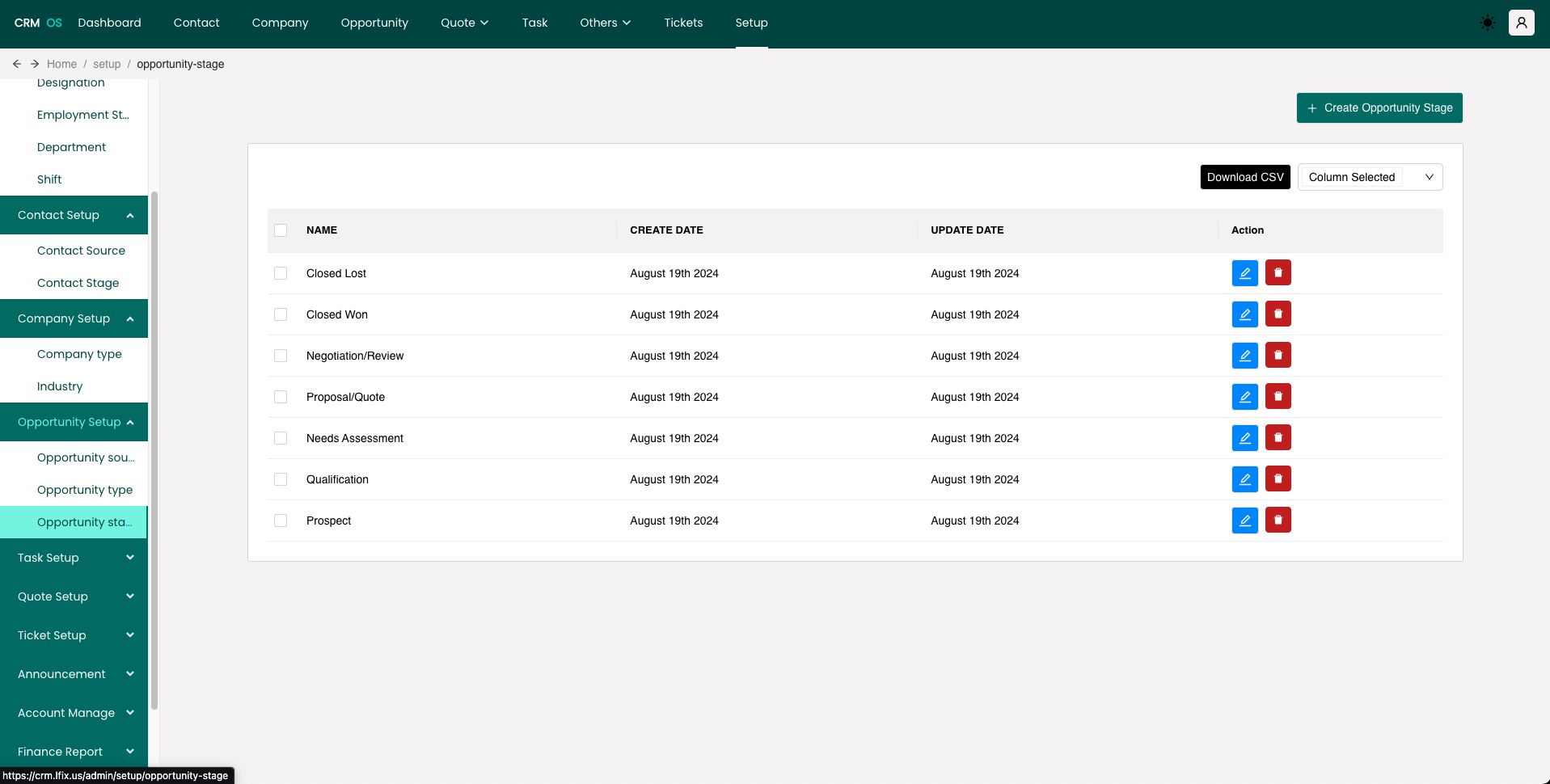Collapse the Company Setup section

pos(74,318)
